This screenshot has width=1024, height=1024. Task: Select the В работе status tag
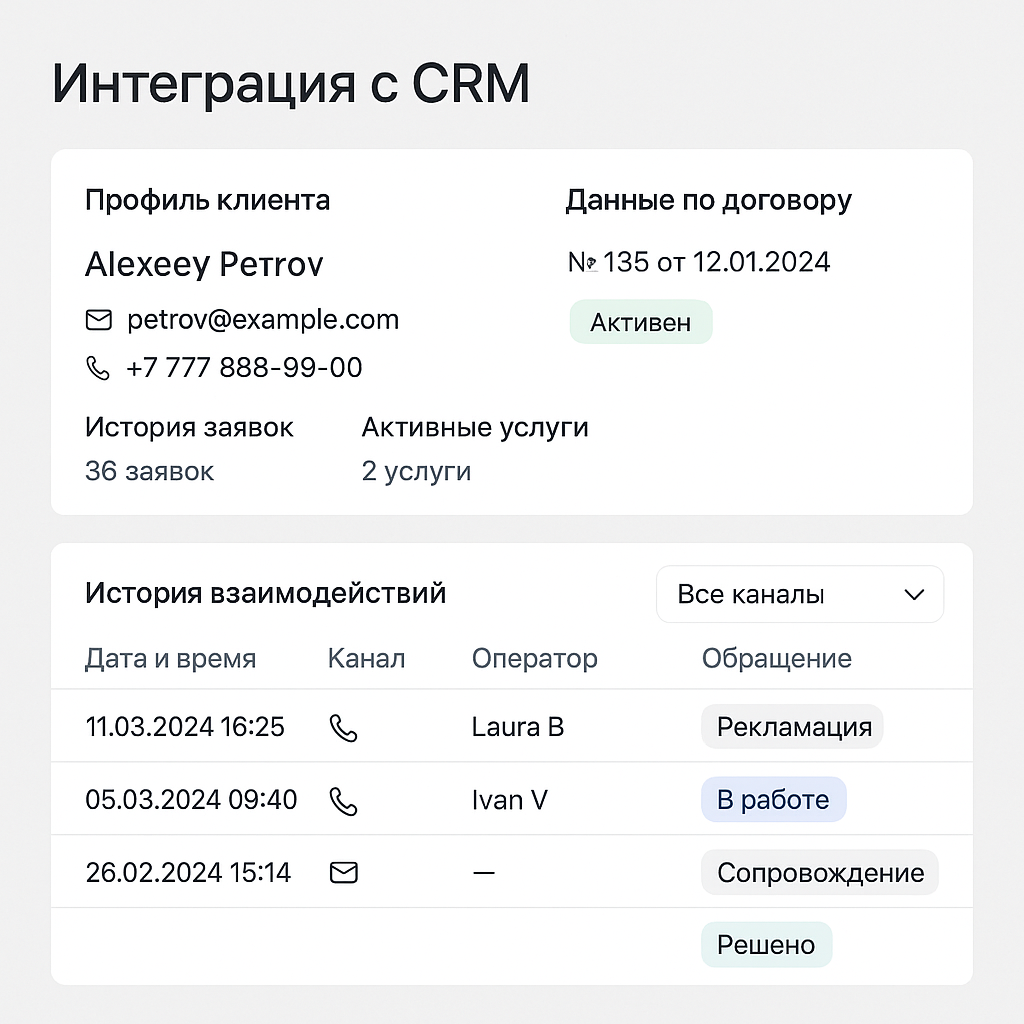773,800
